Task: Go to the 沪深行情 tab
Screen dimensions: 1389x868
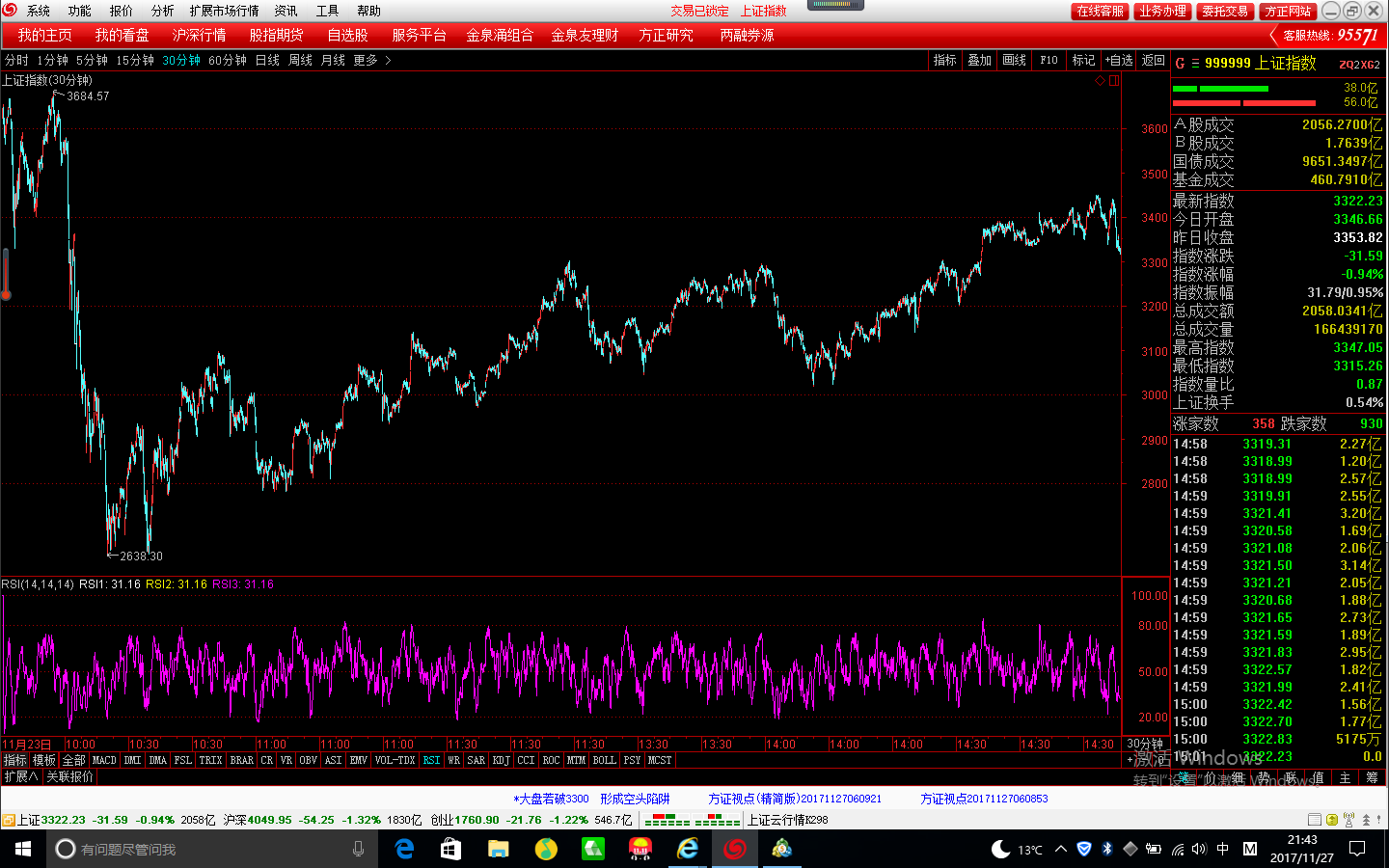Action: coord(200,35)
